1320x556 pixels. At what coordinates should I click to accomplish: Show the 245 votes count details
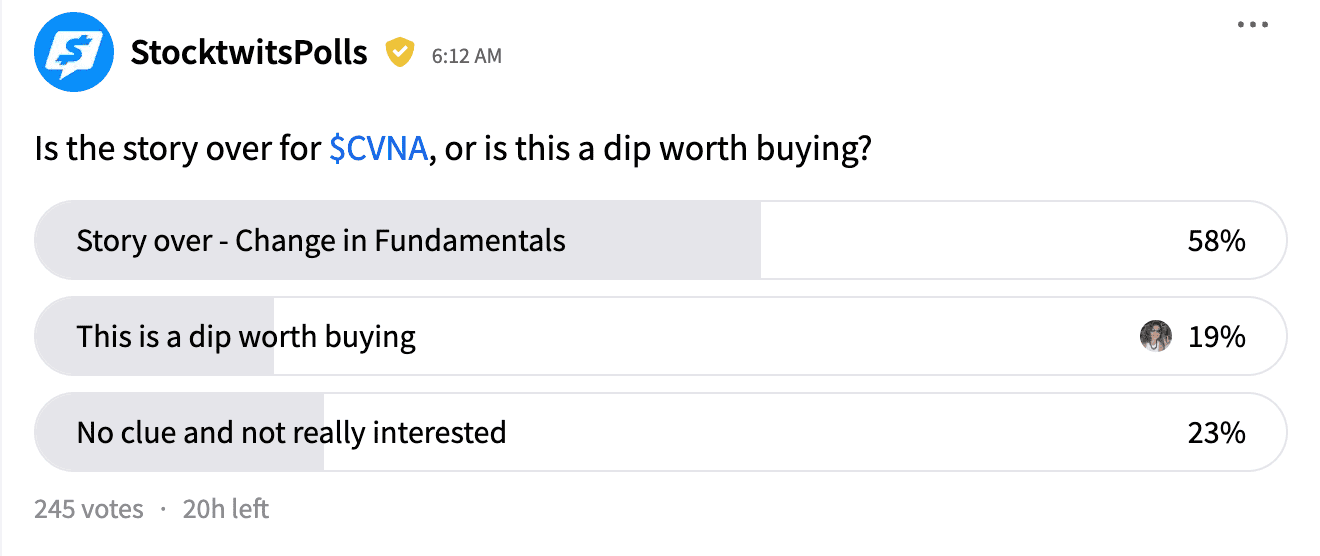click(x=89, y=509)
